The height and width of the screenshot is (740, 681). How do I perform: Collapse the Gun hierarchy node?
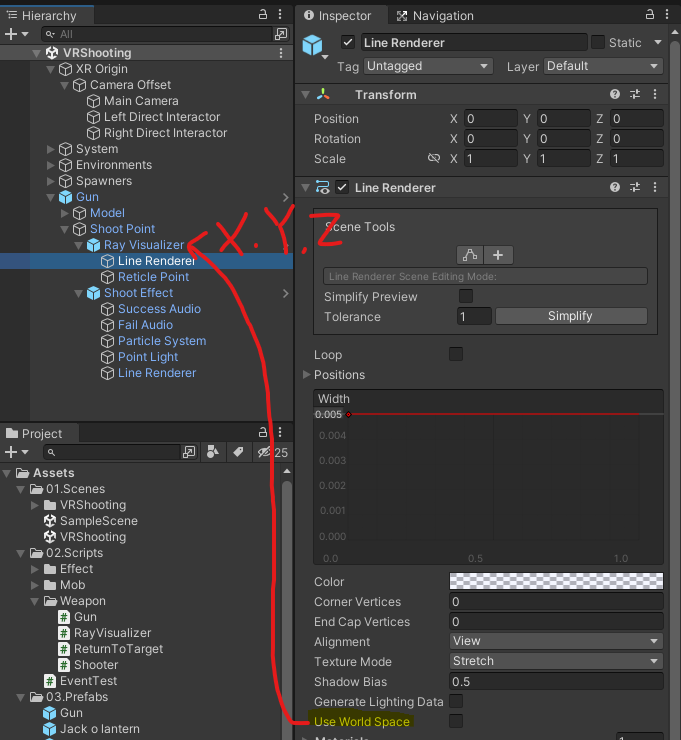pos(50,197)
